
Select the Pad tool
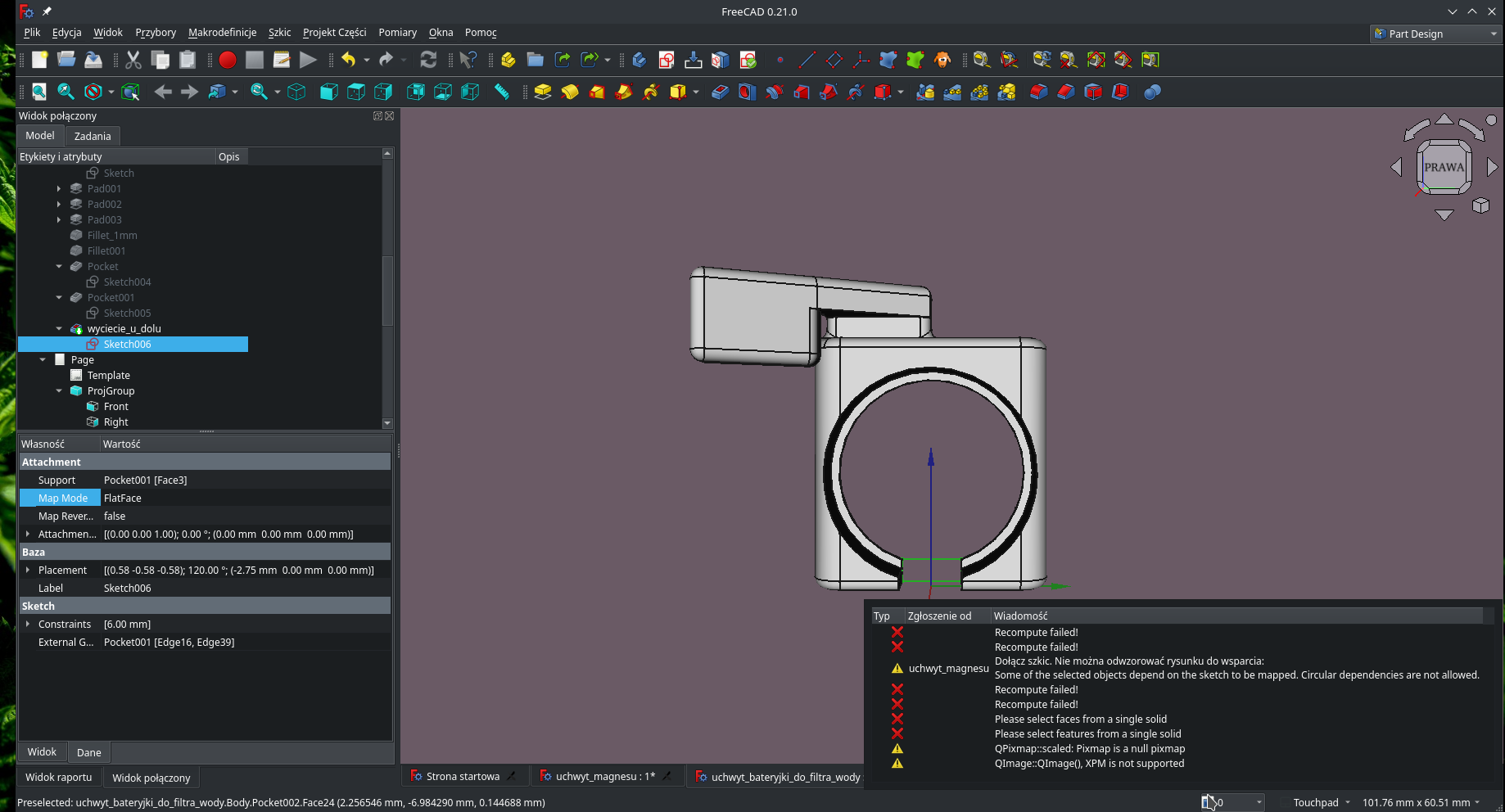coord(542,92)
